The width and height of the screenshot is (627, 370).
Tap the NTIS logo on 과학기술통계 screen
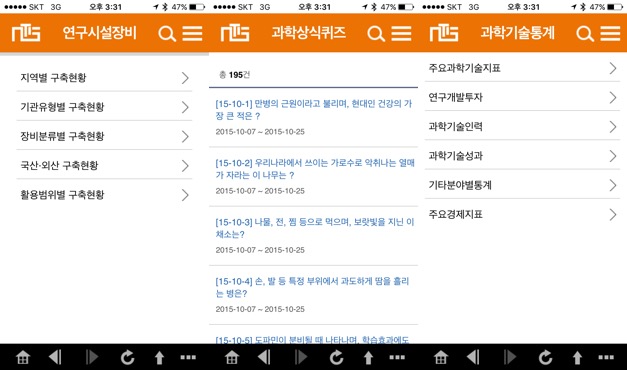point(444,33)
